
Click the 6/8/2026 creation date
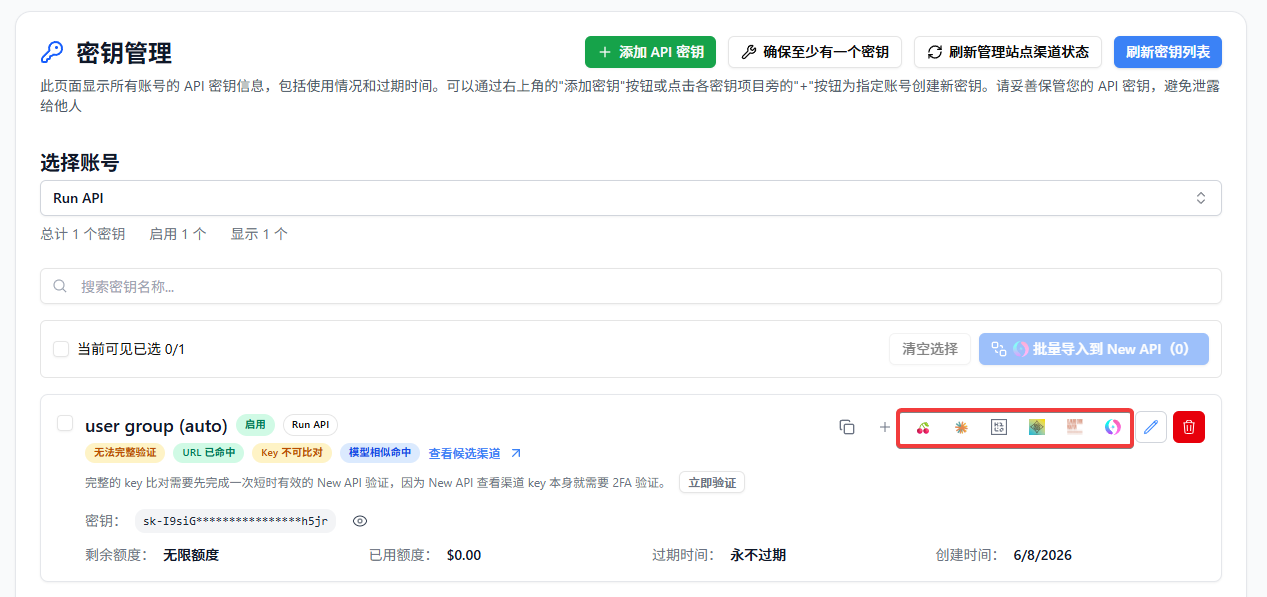pyautogui.click(x=1042, y=555)
